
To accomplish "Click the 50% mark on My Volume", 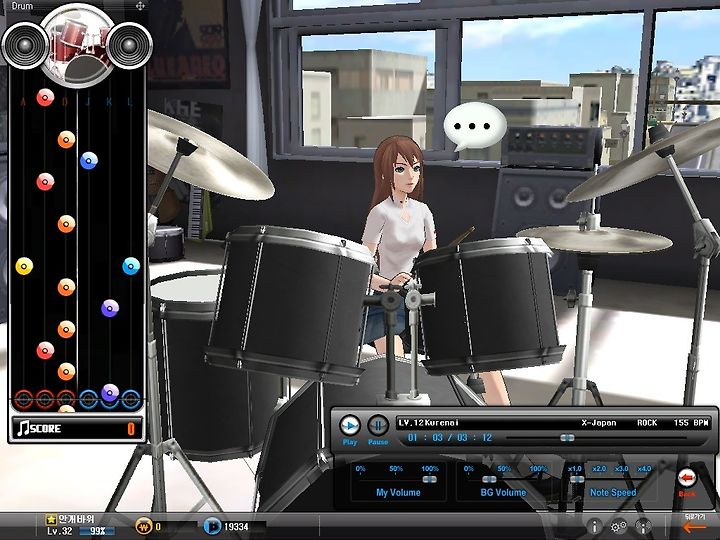I will click(x=396, y=469).
